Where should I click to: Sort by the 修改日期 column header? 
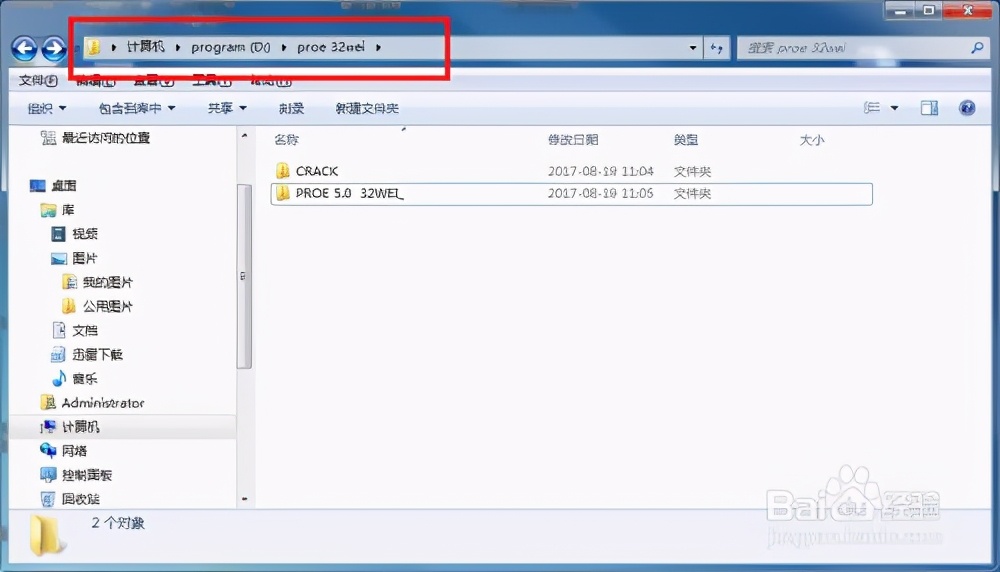pyautogui.click(x=573, y=140)
